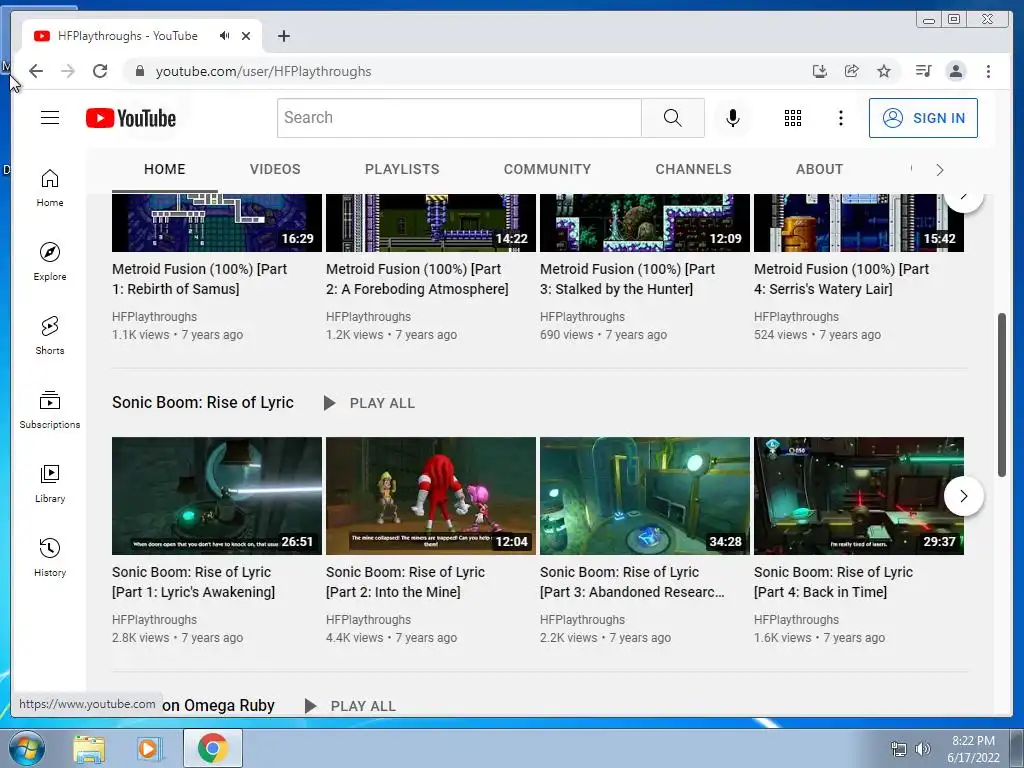Open Shorts in the sidebar

coord(50,336)
